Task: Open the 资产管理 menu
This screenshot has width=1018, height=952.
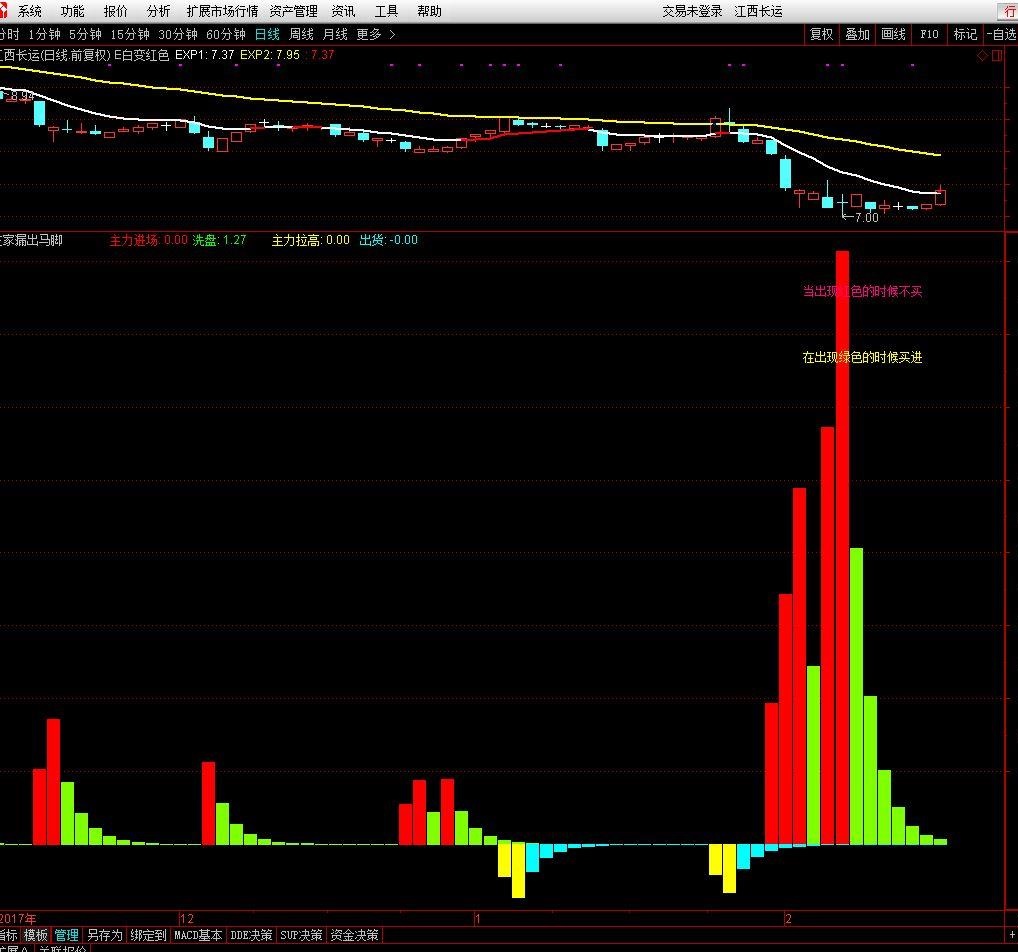Action: tap(293, 11)
